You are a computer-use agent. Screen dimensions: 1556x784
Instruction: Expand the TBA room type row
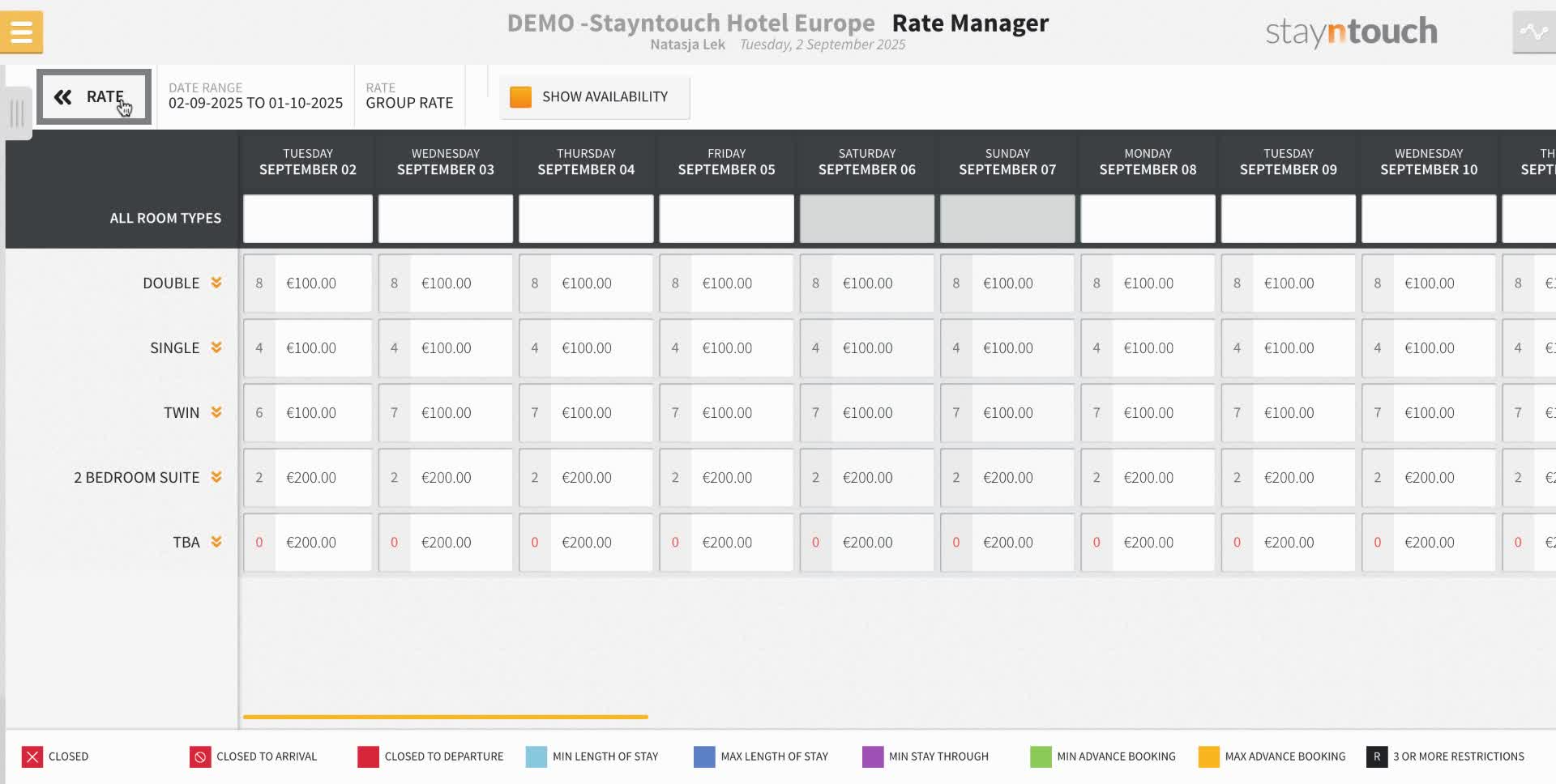tap(216, 542)
